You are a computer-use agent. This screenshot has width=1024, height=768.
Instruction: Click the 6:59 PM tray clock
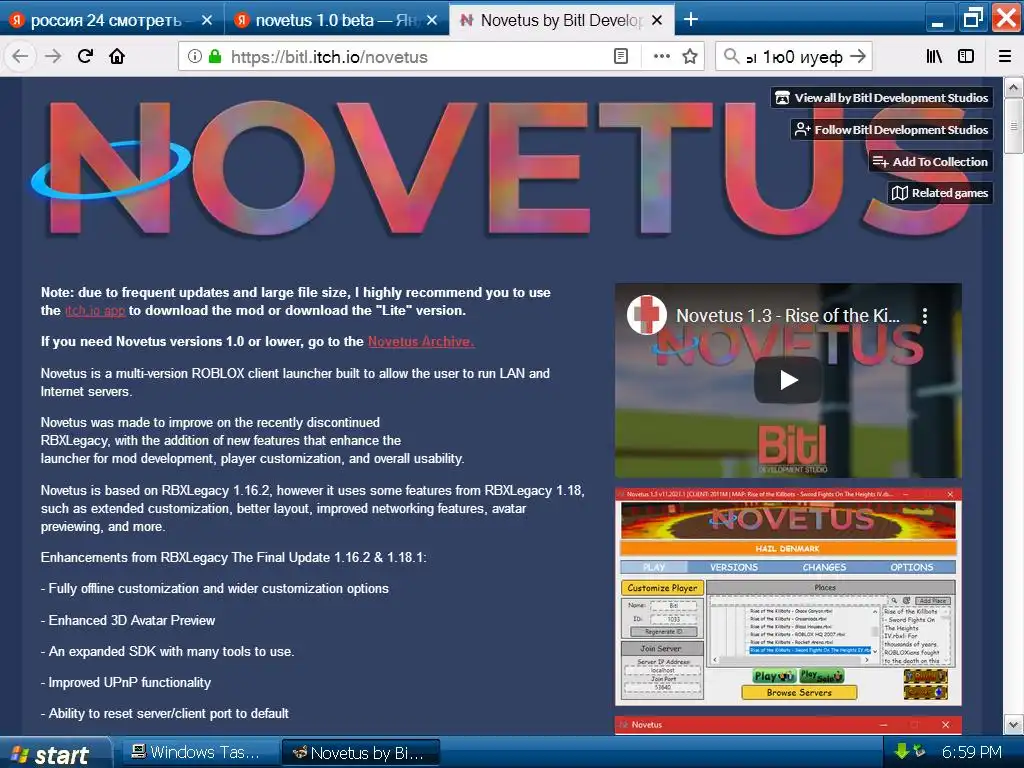click(972, 752)
